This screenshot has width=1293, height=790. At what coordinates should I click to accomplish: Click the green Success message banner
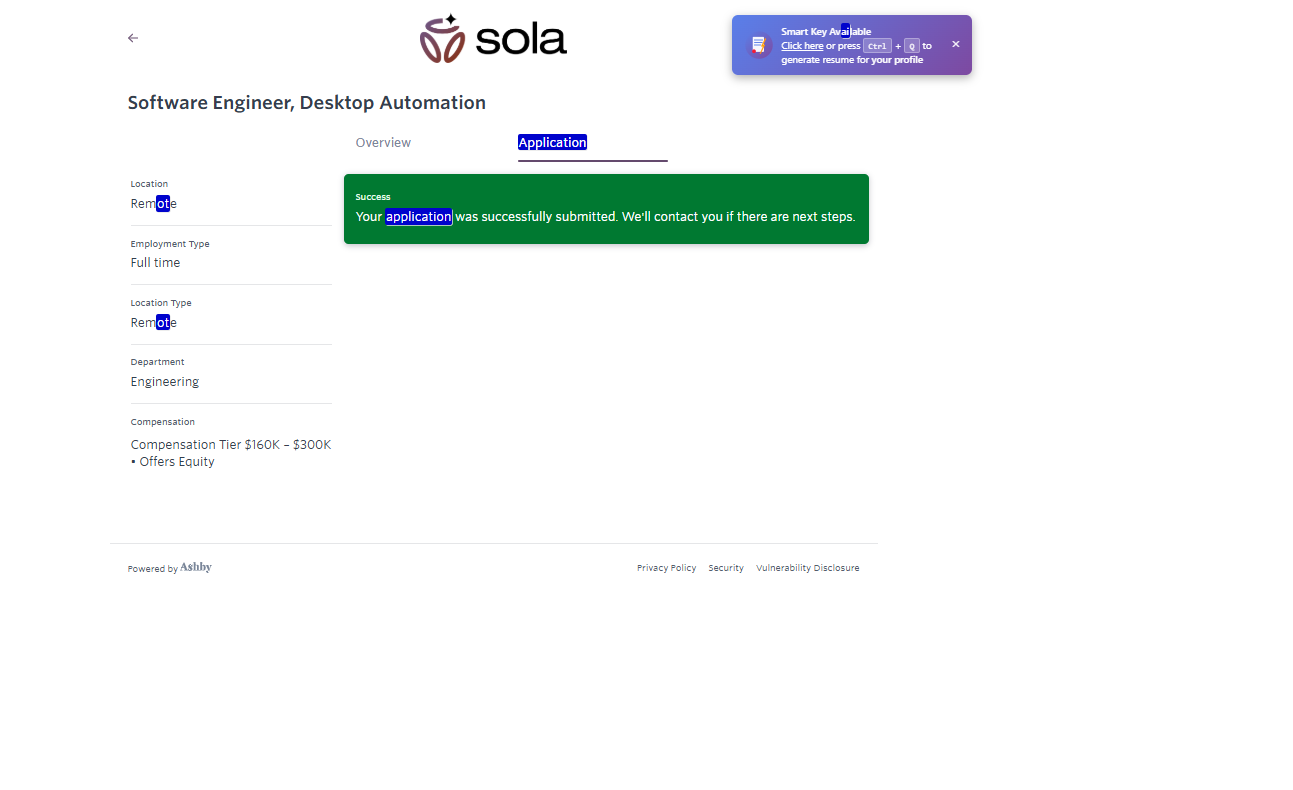point(606,209)
